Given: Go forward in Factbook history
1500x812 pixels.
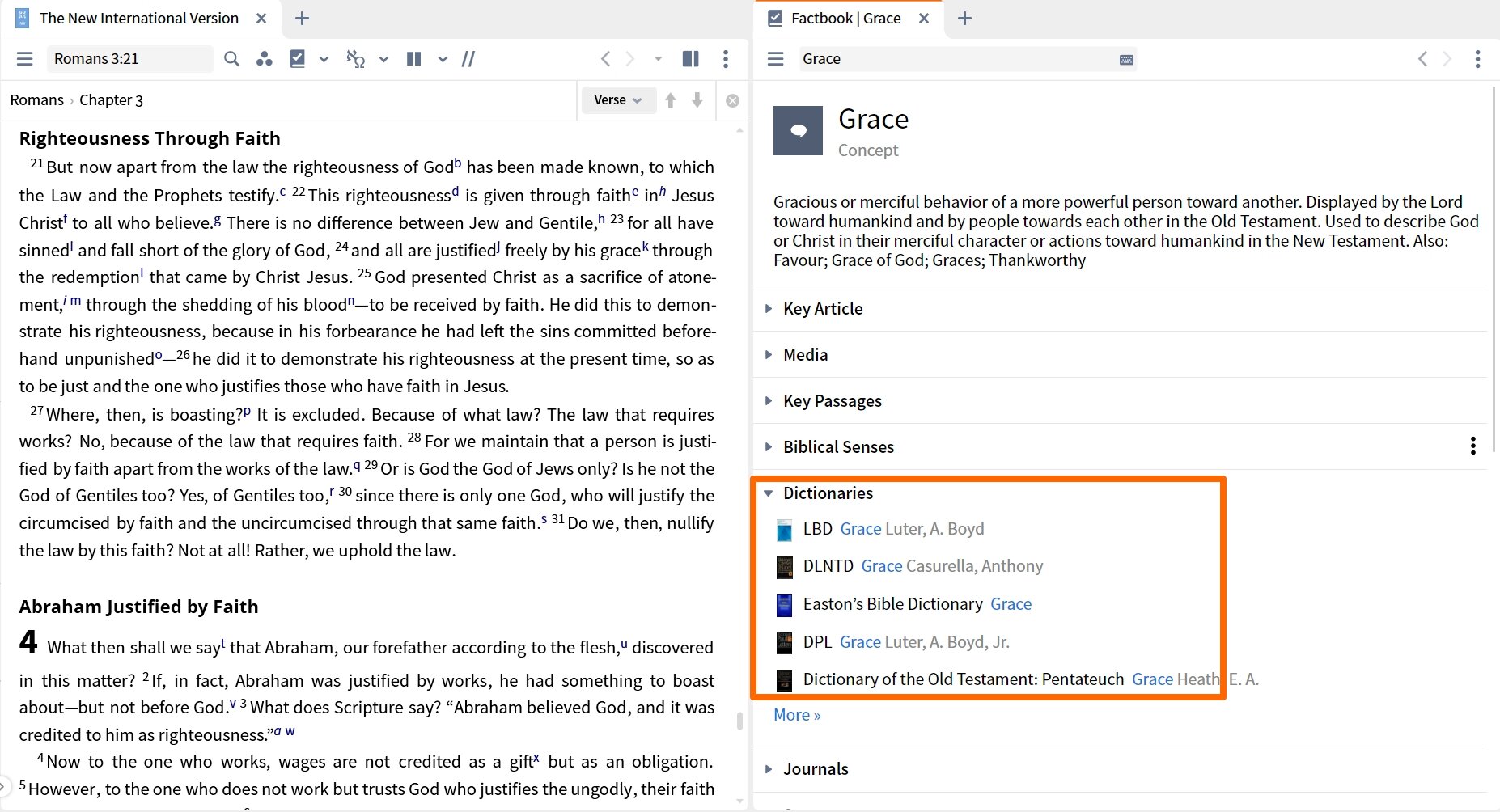Looking at the screenshot, I should coord(1447,59).
